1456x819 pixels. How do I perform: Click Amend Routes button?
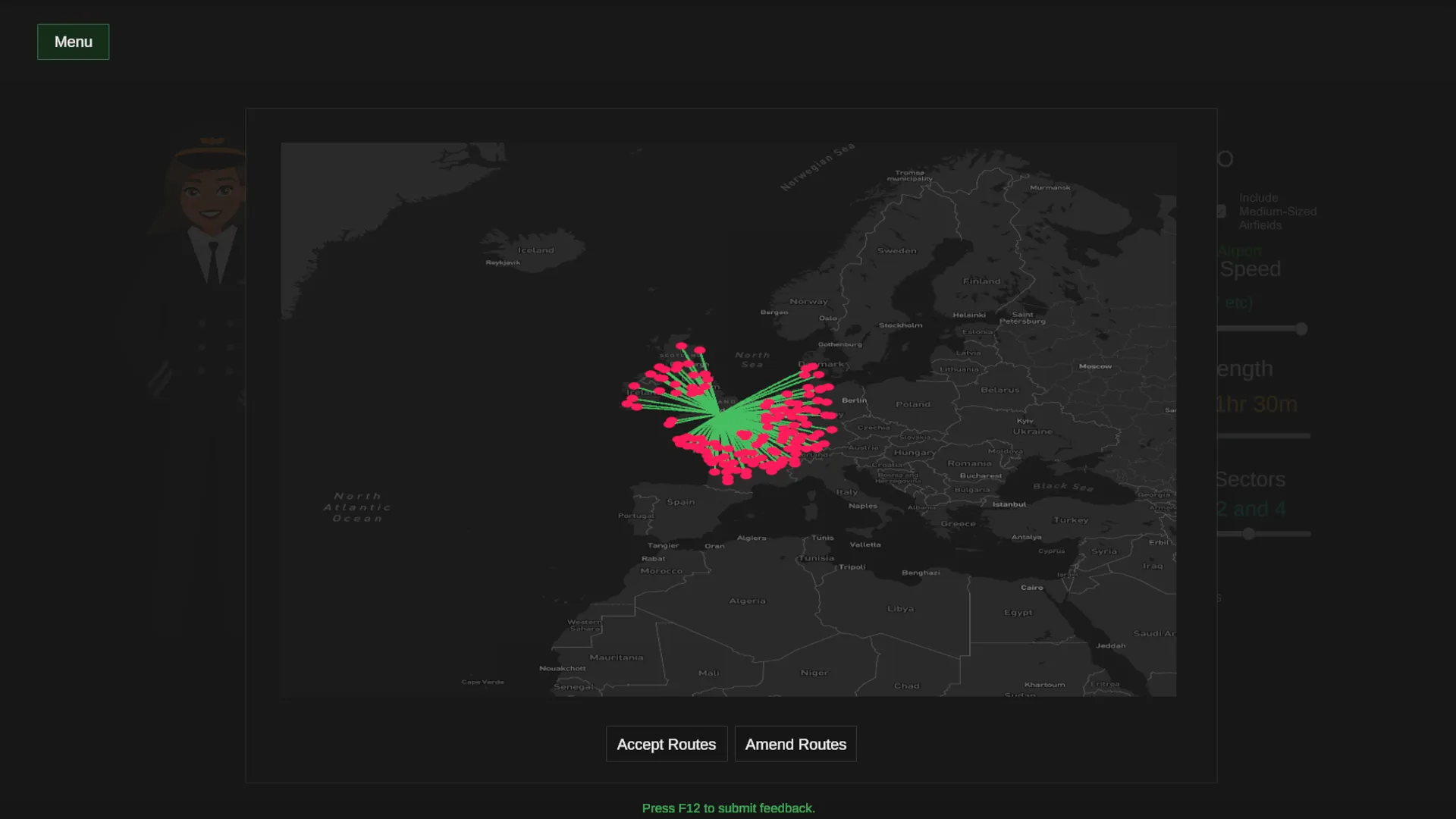[795, 744]
